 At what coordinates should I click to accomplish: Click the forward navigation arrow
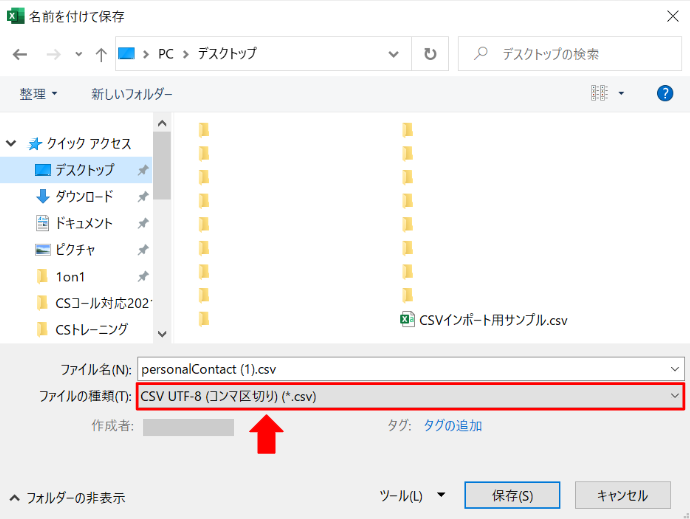(53, 54)
